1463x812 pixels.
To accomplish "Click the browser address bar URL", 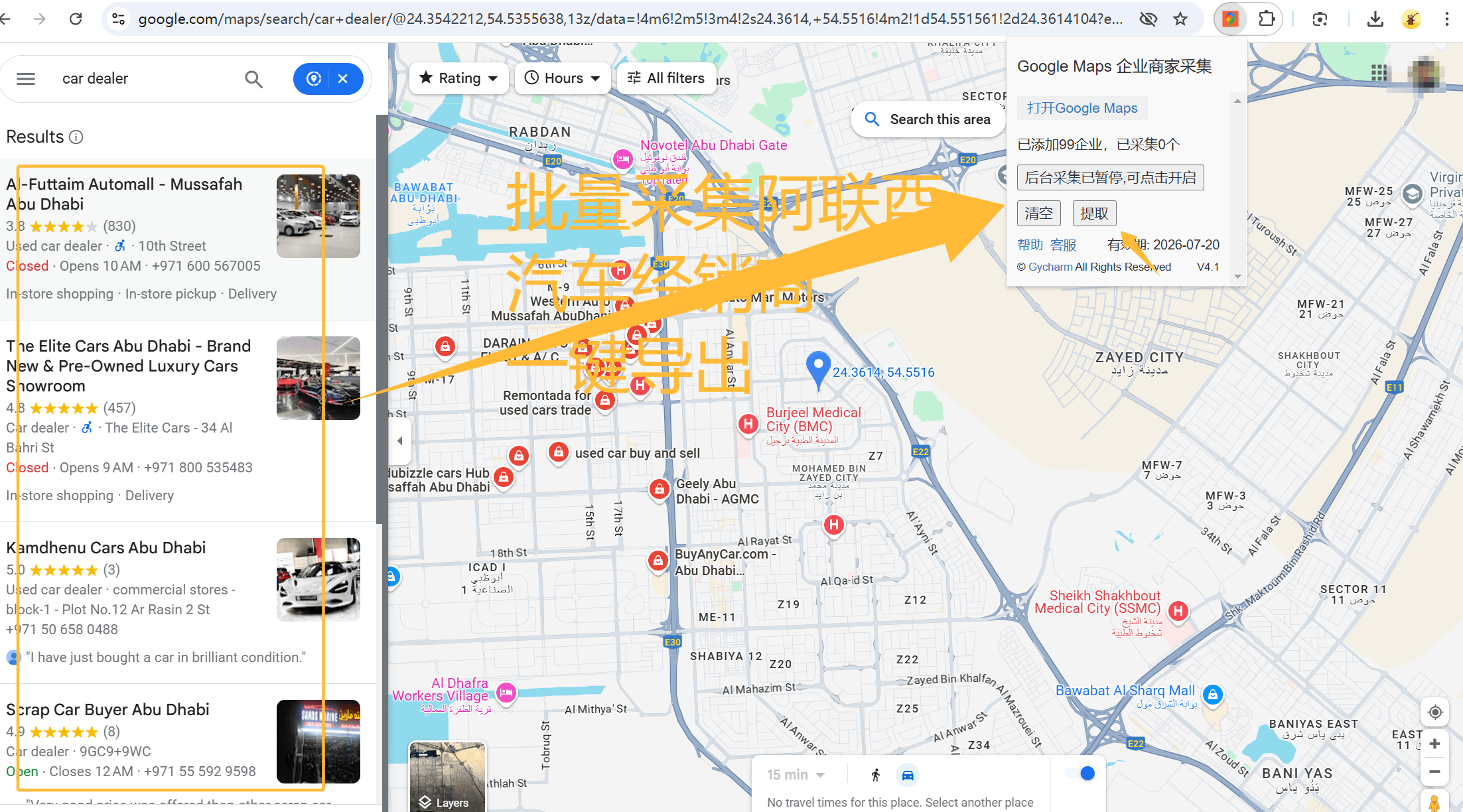I will point(630,19).
